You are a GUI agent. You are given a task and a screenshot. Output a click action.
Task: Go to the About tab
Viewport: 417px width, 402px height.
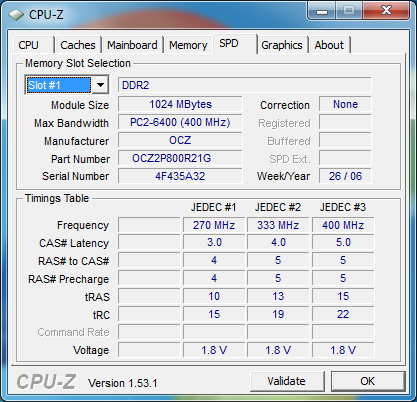(x=329, y=45)
